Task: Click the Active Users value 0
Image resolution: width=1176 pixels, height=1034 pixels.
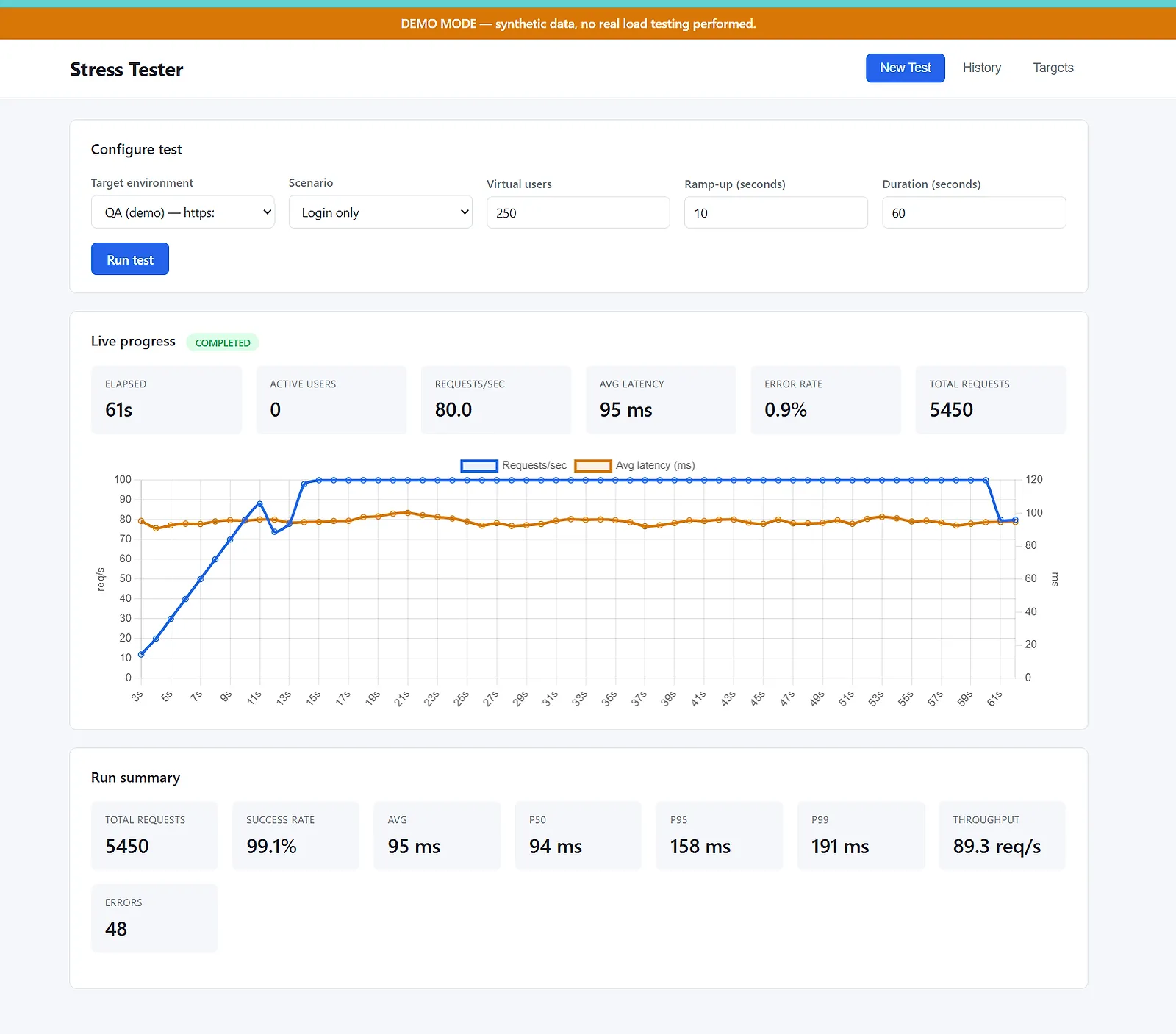Action: [x=276, y=410]
